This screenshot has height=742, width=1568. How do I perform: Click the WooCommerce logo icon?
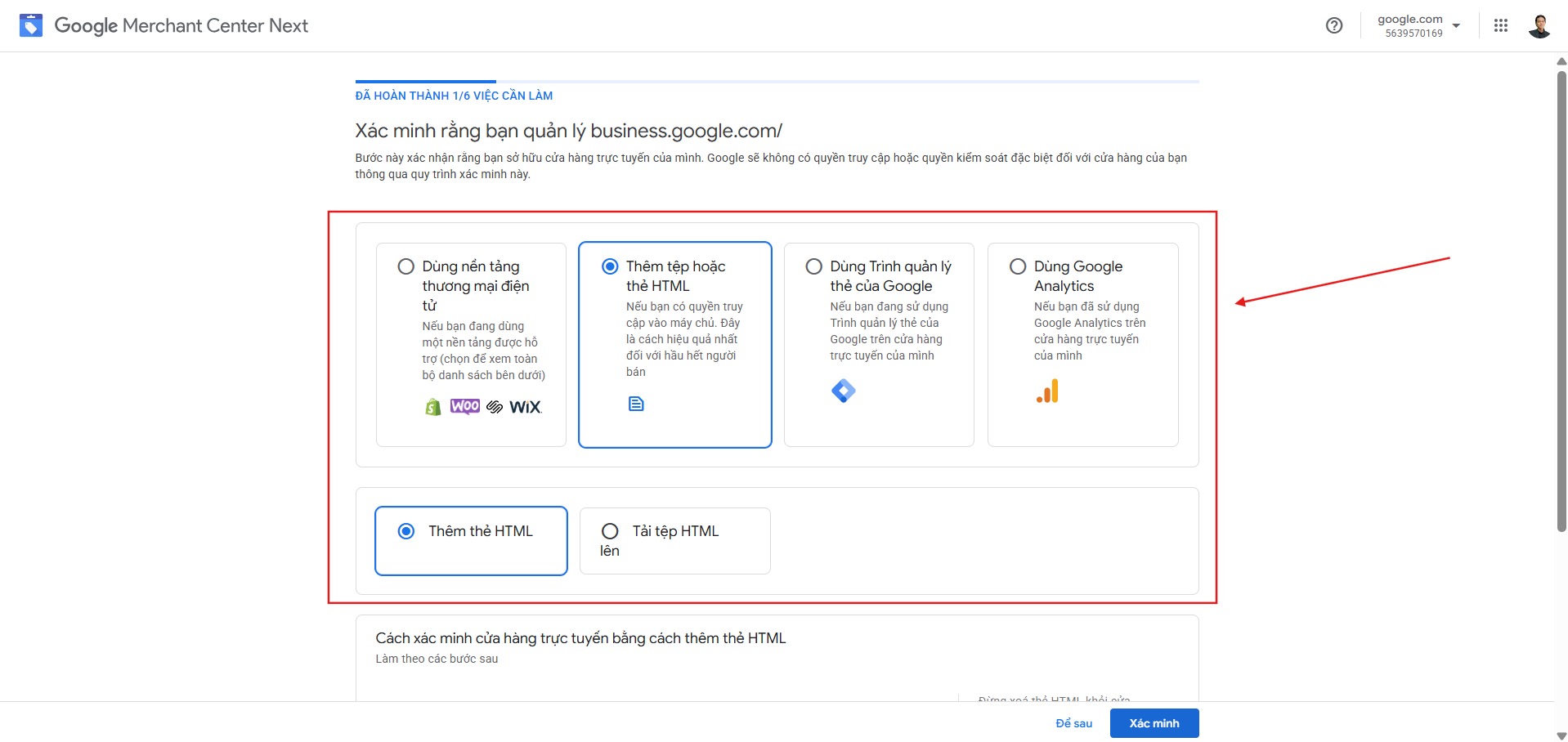pos(465,406)
